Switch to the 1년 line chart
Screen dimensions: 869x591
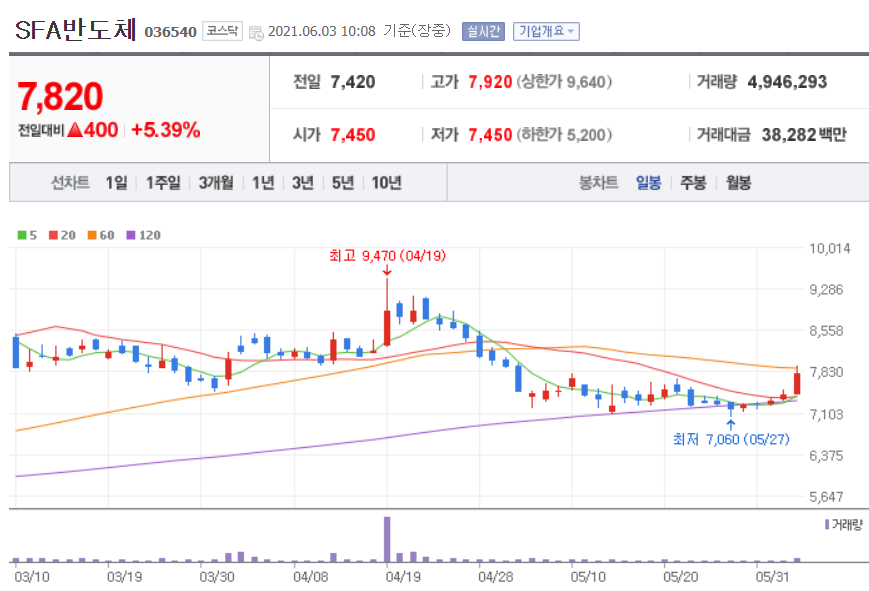(x=263, y=182)
